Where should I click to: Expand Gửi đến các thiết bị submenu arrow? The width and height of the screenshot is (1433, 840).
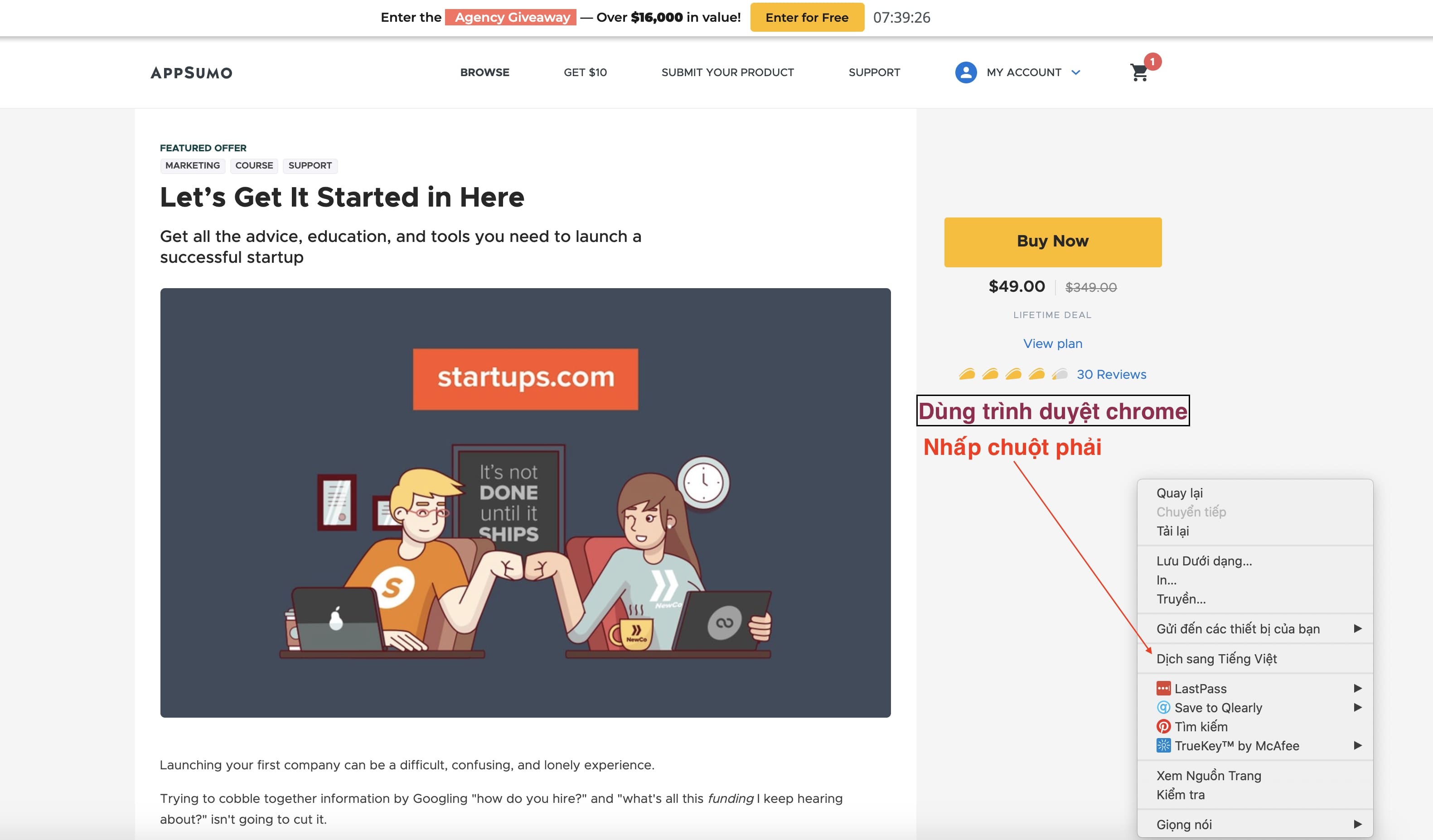pyautogui.click(x=1357, y=628)
